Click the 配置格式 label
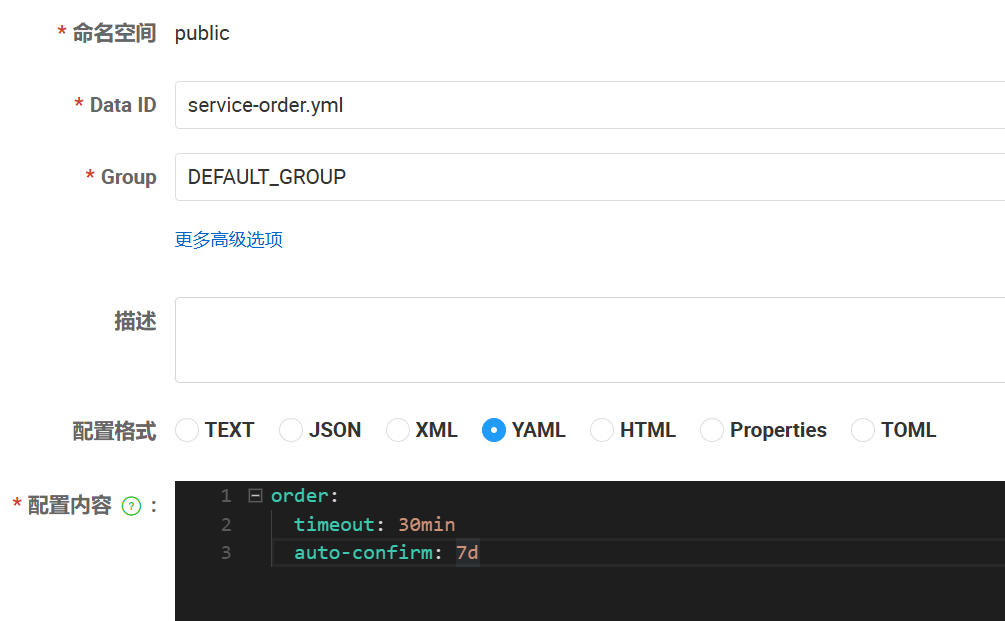The height and width of the screenshot is (621, 1005). 114,431
